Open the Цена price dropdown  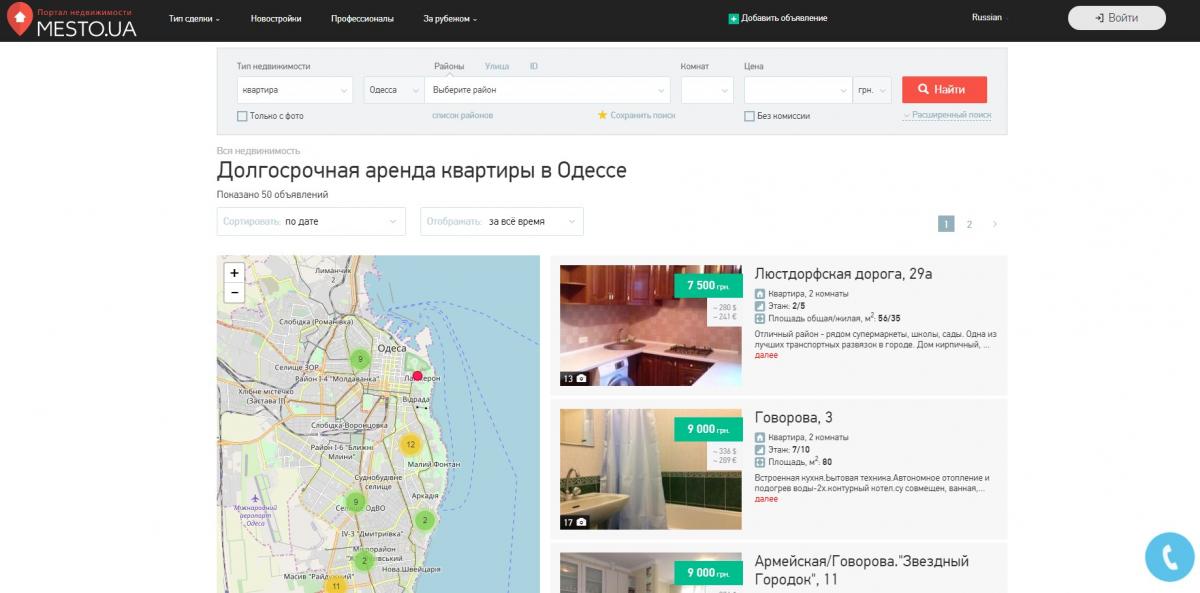(x=797, y=90)
